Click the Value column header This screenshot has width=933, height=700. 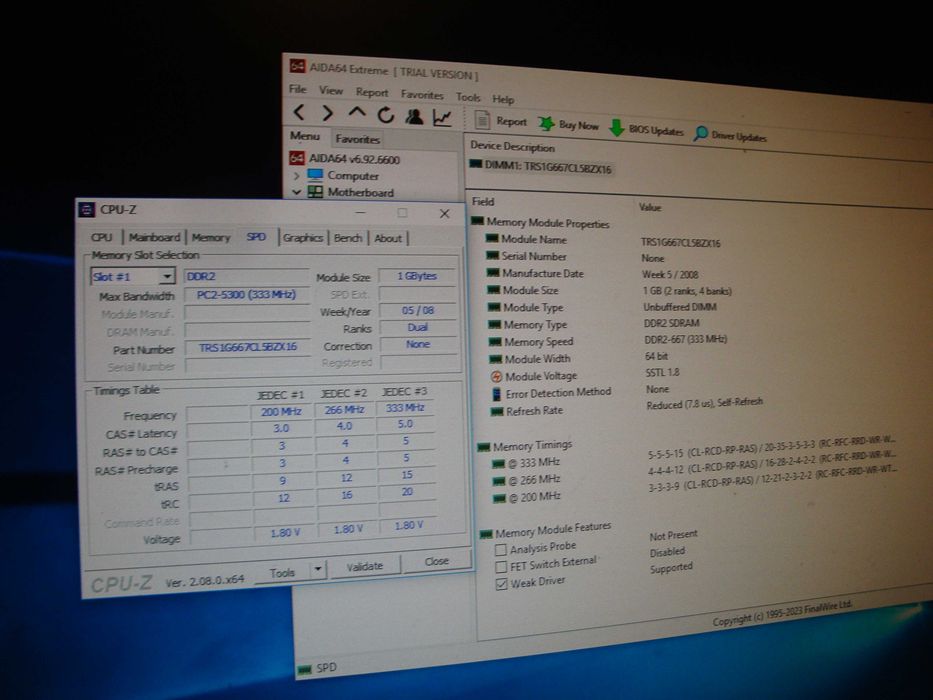[650, 207]
